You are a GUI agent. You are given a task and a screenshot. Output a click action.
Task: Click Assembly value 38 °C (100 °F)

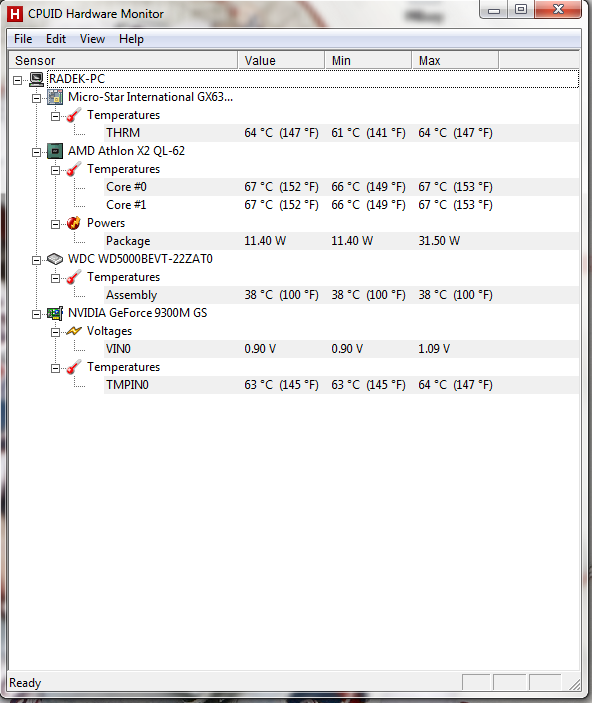tap(281, 295)
